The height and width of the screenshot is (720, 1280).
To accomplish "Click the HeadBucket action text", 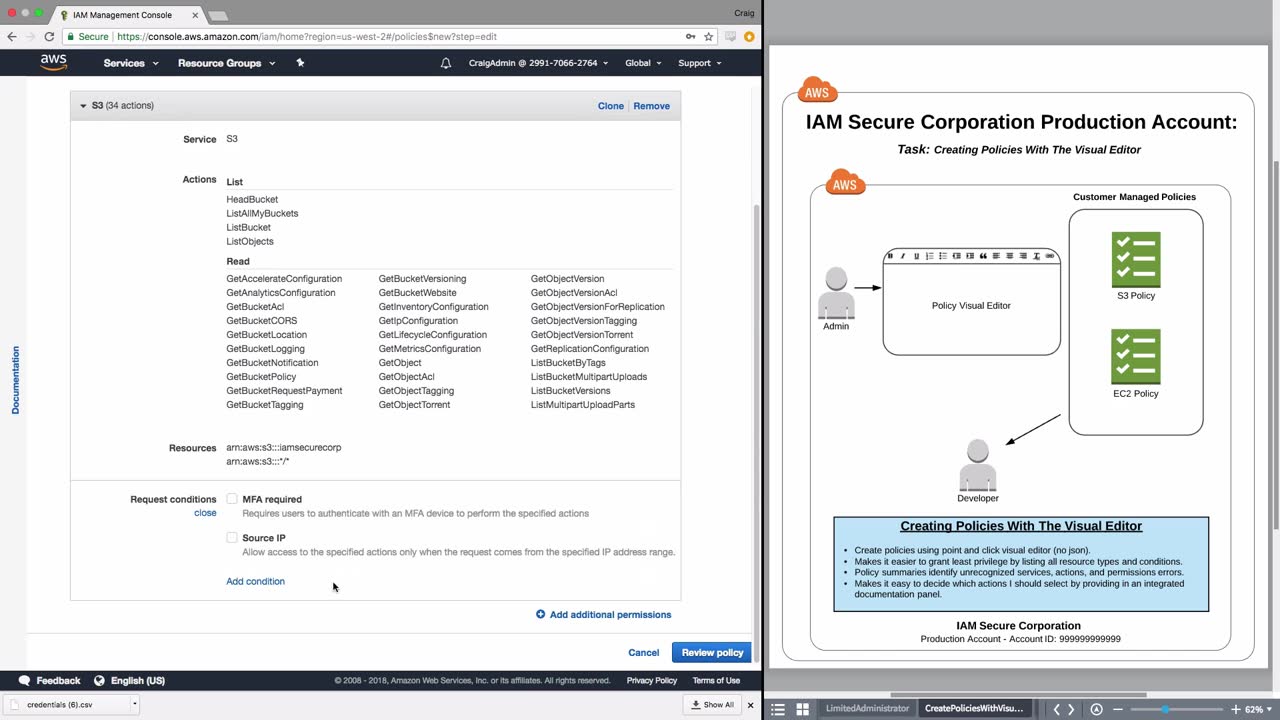I will click(252, 199).
